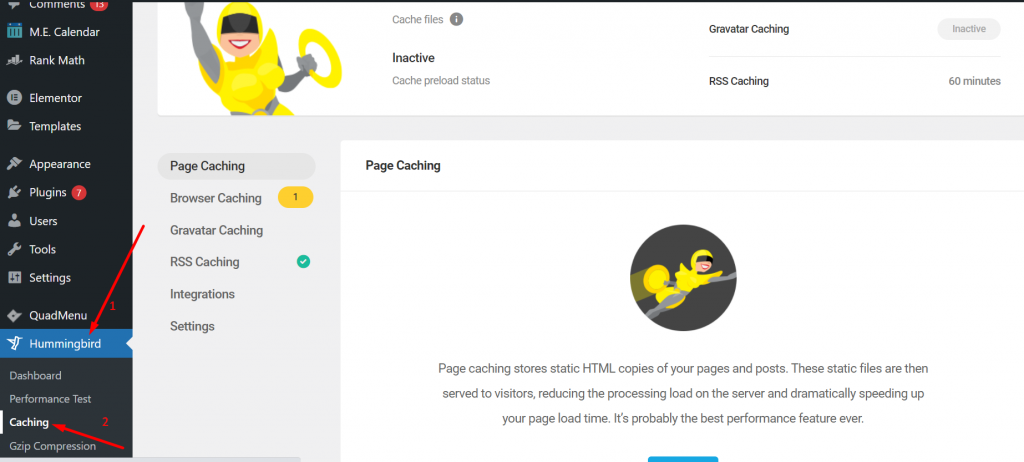Open the Caching submenu link

(x=29, y=422)
